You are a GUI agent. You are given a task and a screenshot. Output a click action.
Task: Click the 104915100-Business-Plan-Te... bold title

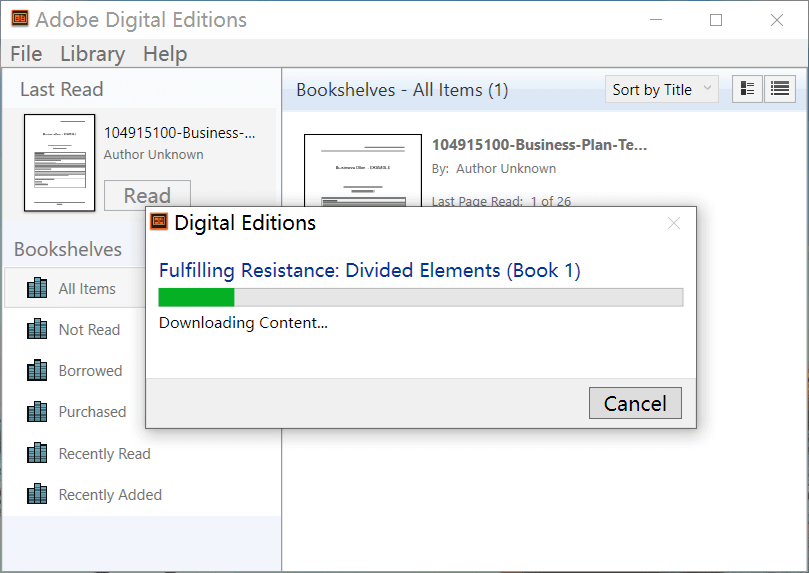pos(539,144)
